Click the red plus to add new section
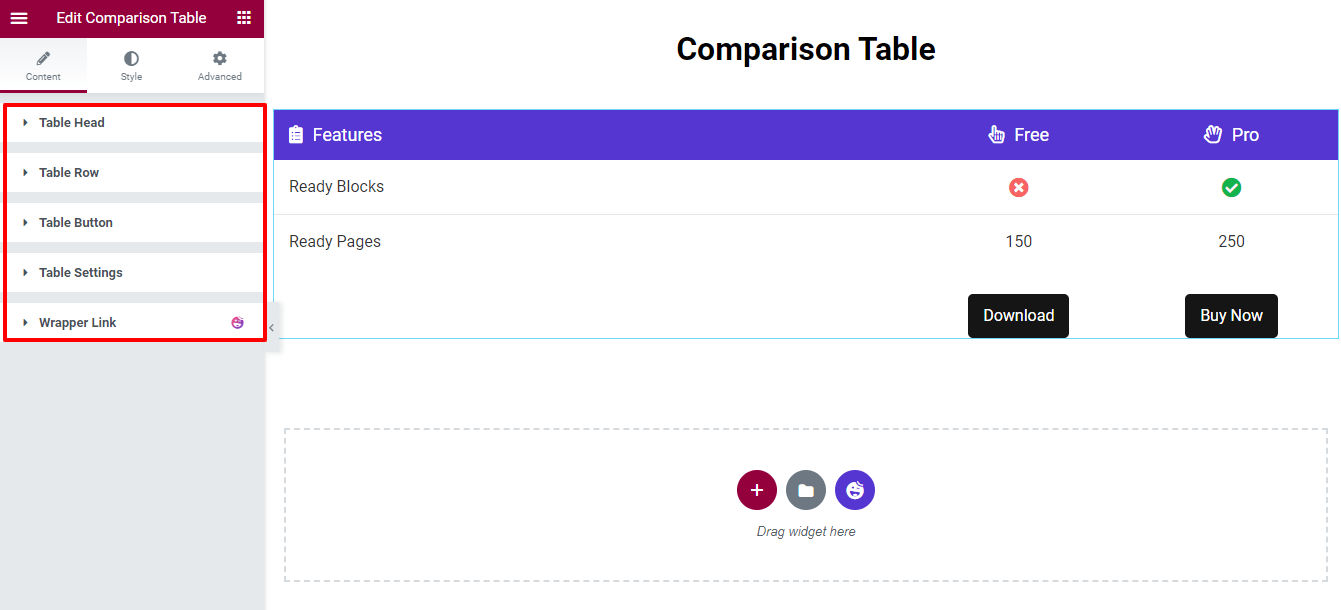The image size is (1341, 610). tap(757, 490)
